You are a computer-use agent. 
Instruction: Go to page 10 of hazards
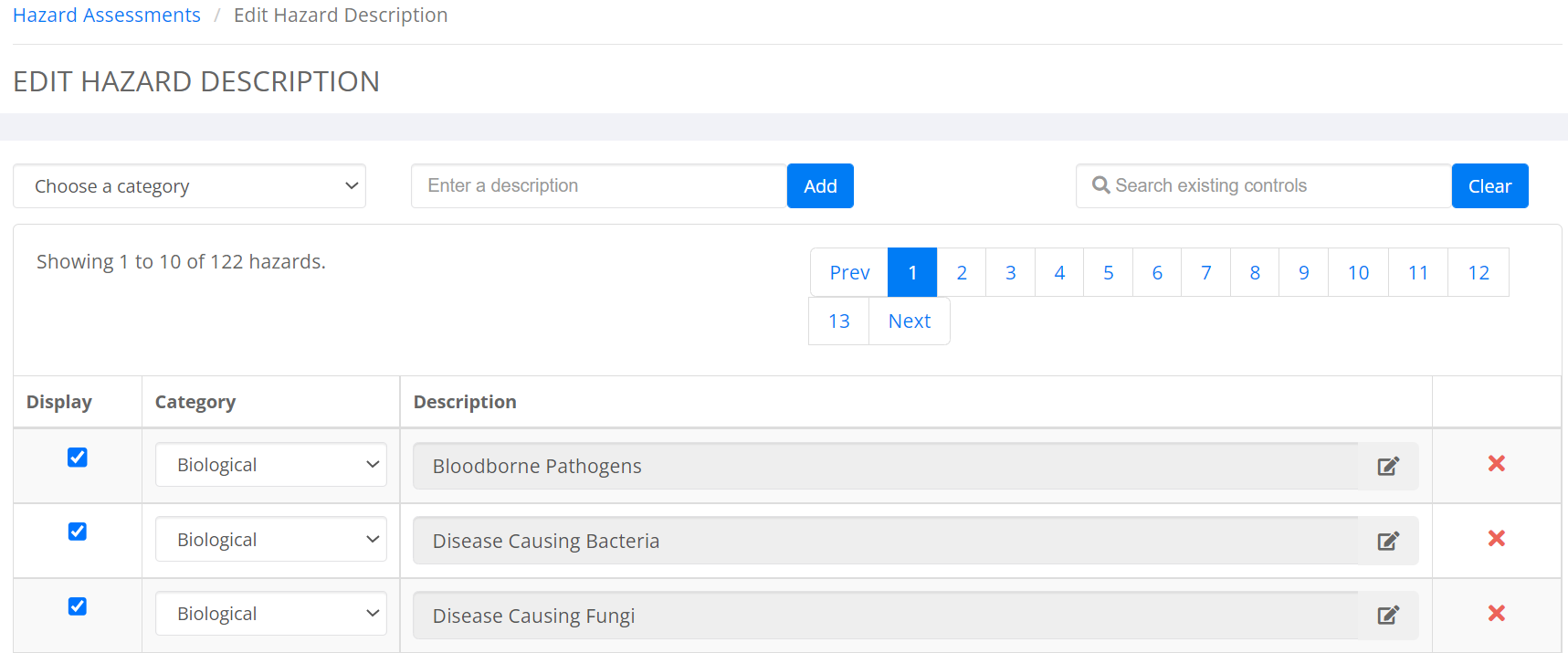click(1359, 272)
